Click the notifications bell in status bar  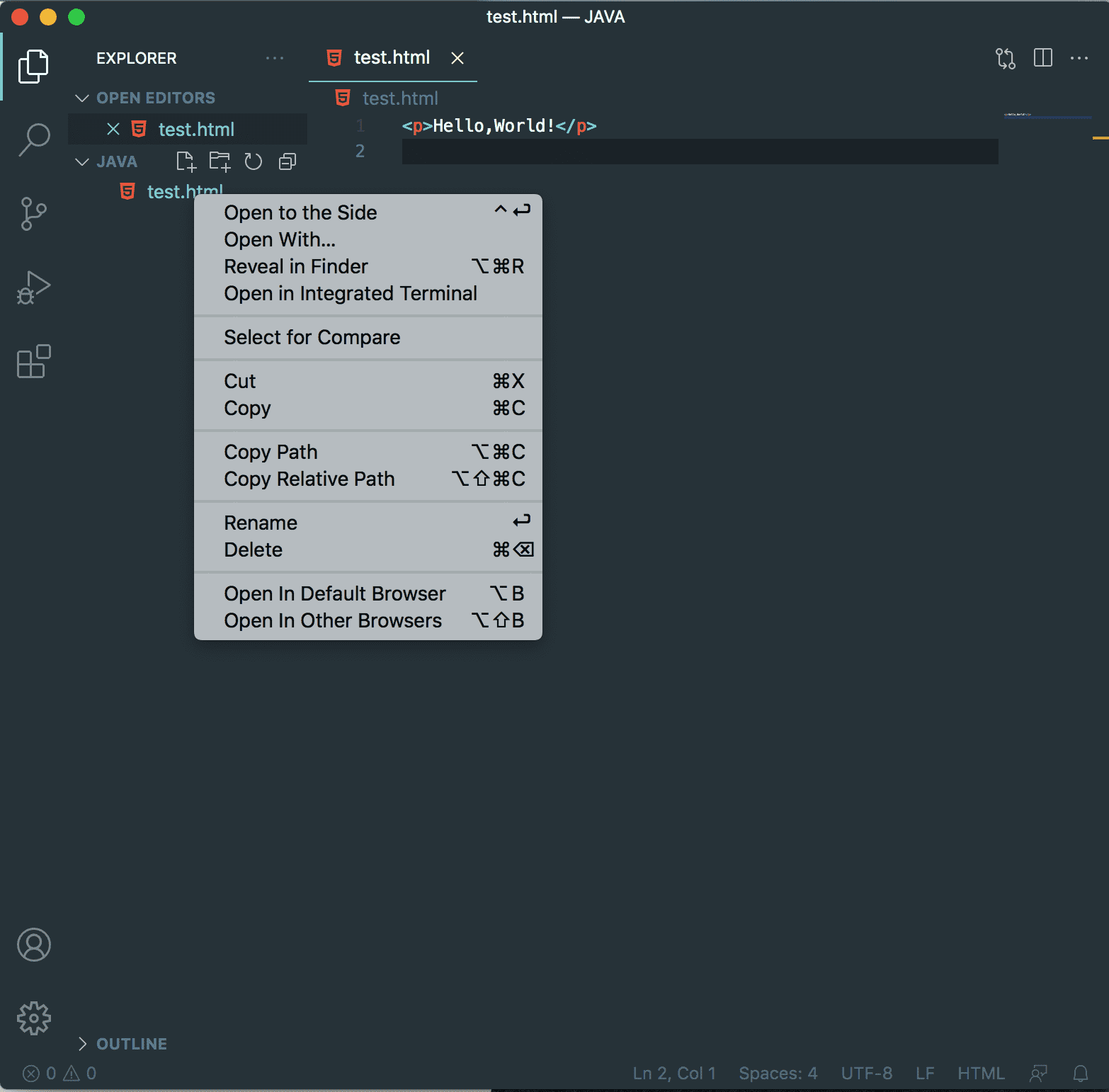(1080, 1074)
